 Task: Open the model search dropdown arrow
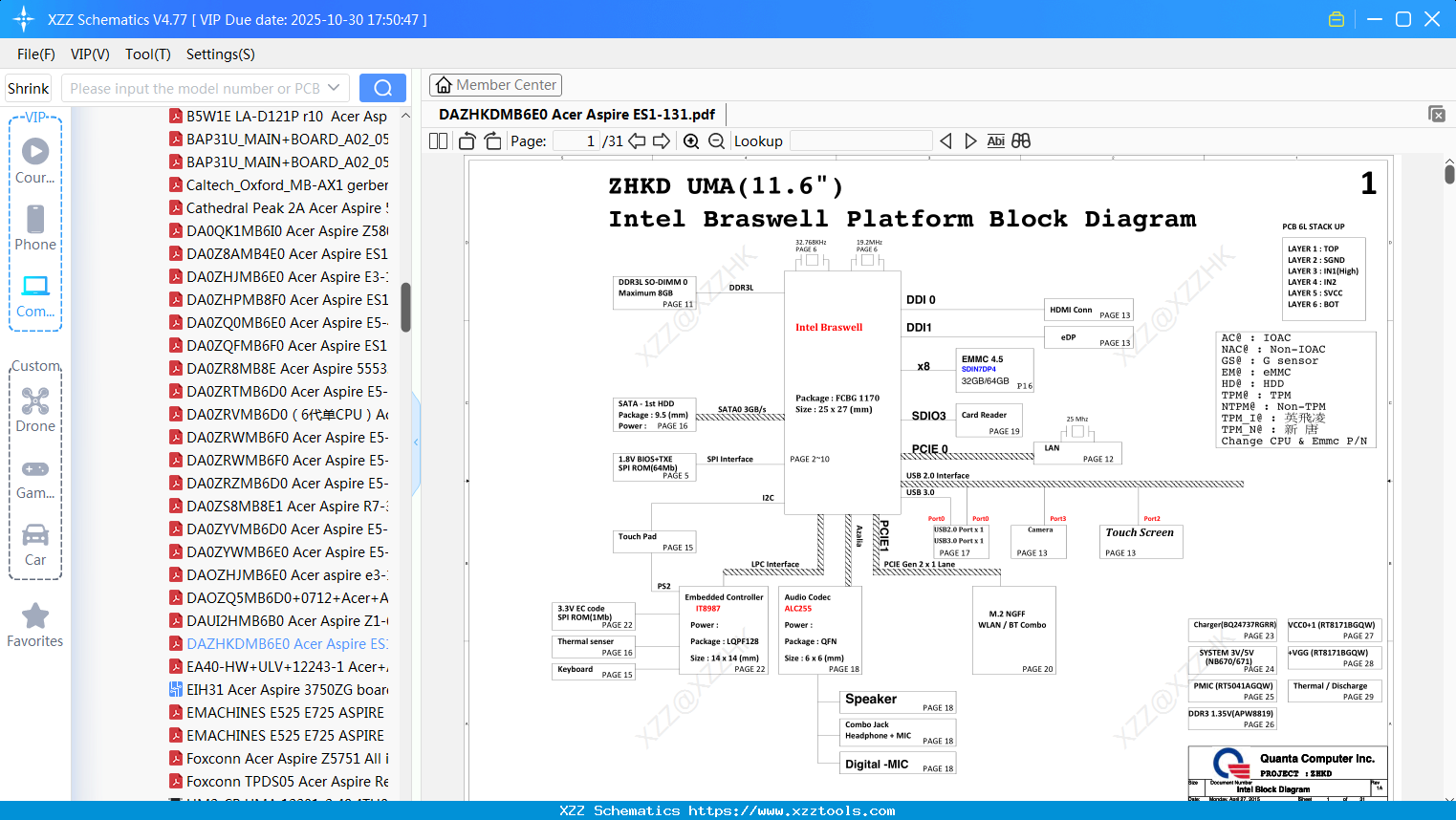334,88
